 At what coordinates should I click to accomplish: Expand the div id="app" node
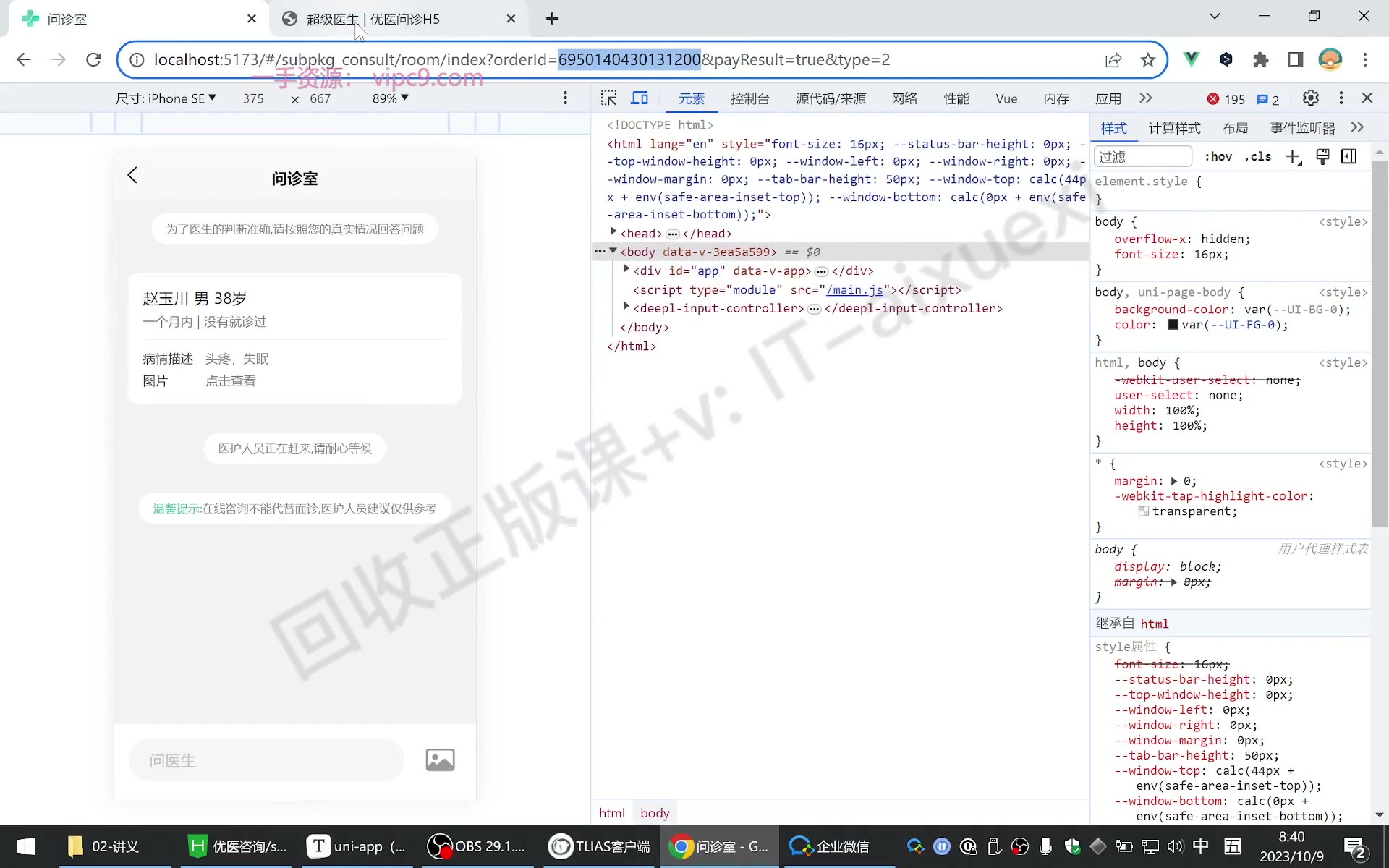pos(626,270)
